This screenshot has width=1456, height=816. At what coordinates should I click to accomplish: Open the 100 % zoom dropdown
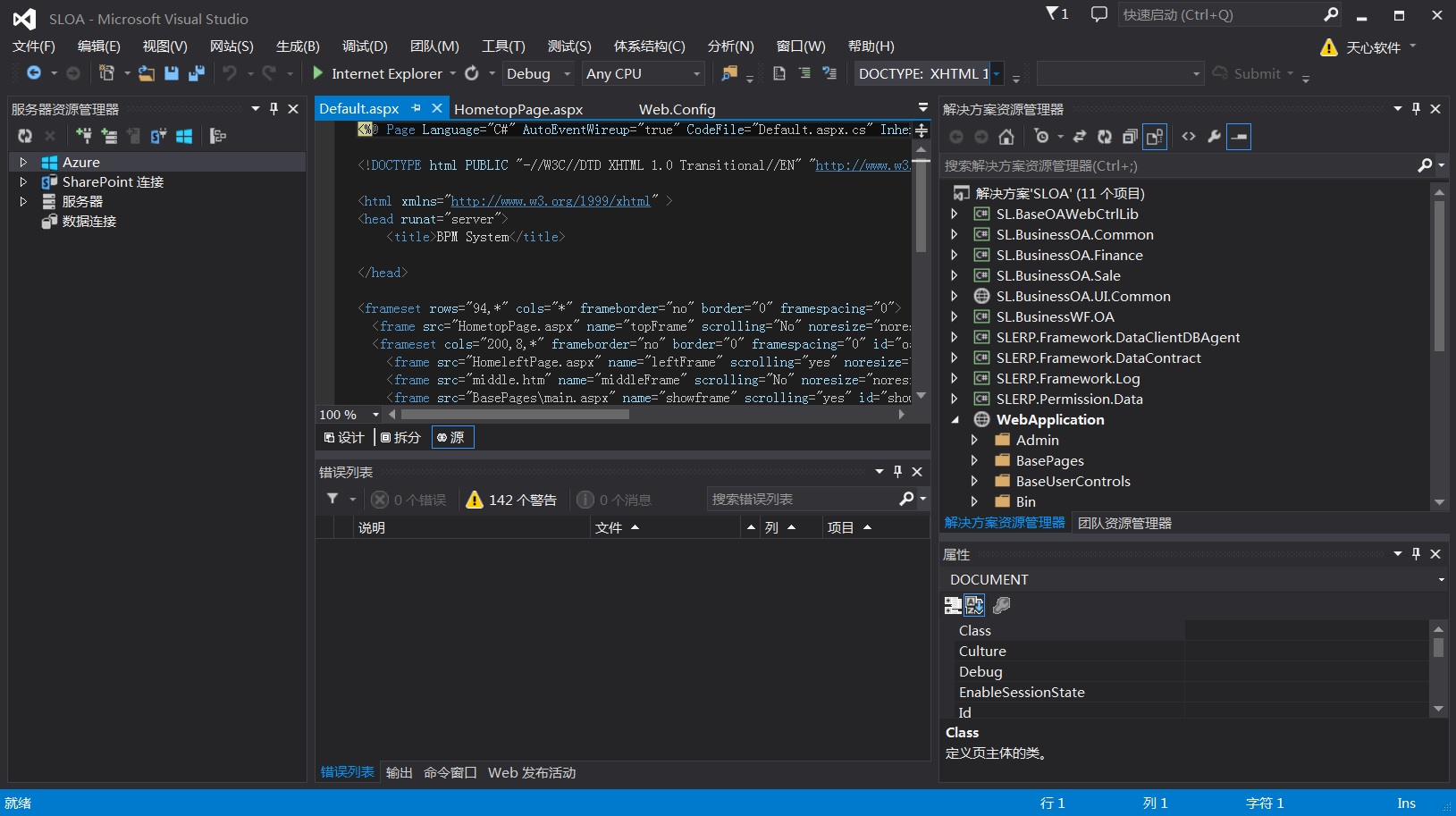[x=375, y=415]
